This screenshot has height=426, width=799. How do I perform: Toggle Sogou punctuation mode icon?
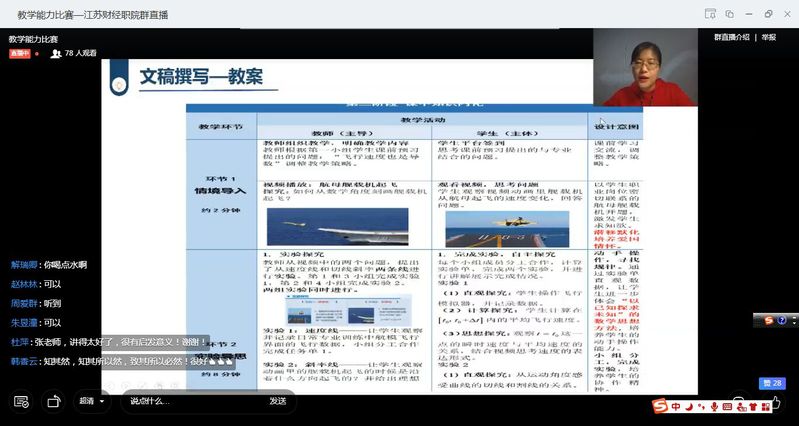click(x=702, y=407)
